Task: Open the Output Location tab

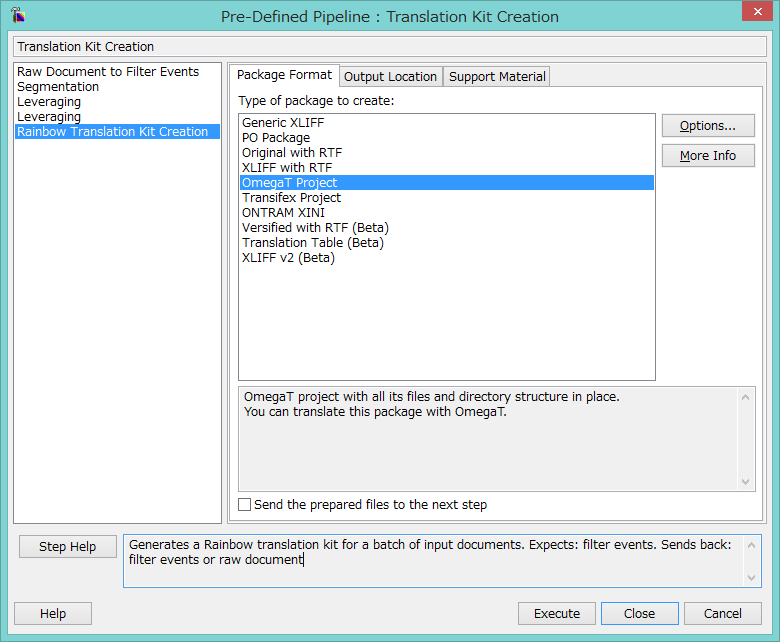Action: pos(390,77)
